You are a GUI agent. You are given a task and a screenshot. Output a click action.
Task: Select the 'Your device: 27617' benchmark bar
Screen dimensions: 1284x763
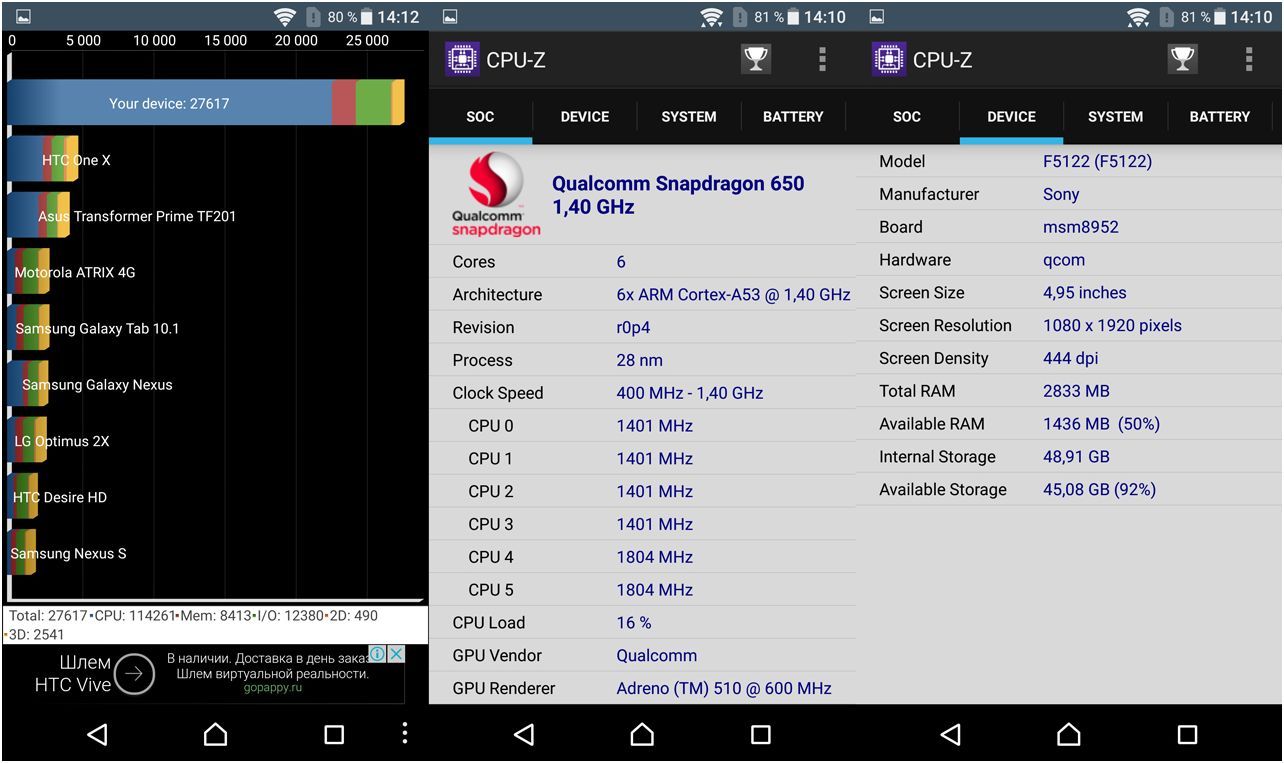170,103
